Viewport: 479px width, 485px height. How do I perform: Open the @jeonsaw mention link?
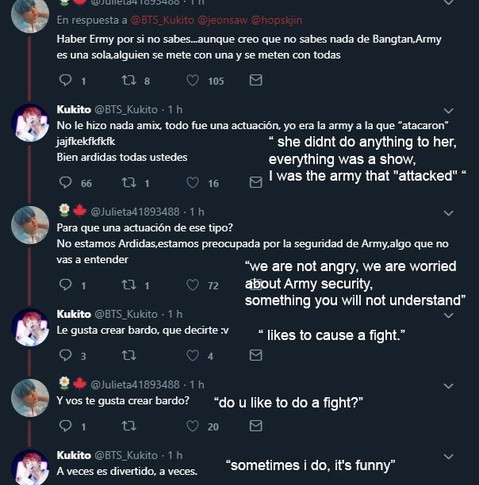pyautogui.click(x=222, y=20)
